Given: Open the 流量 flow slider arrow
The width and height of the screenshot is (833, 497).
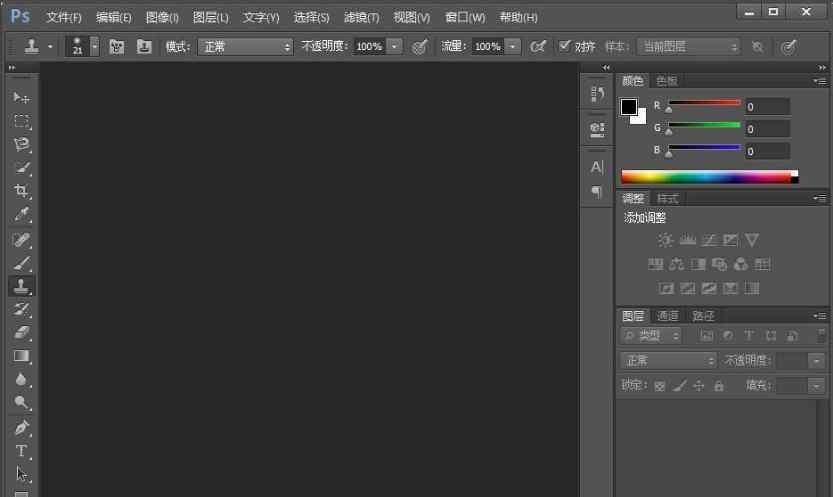Looking at the screenshot, I should (x=513, y=47).
